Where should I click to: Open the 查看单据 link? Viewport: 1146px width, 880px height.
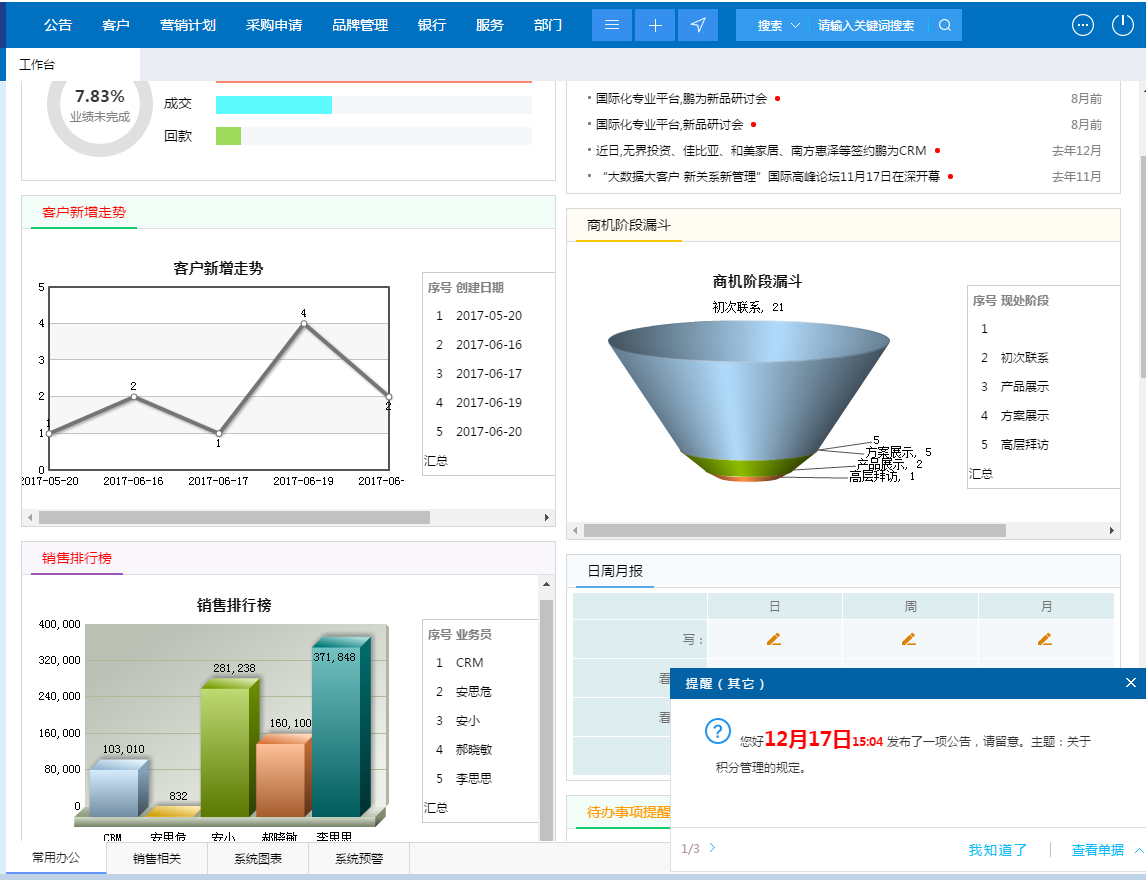pos(1096,849)
